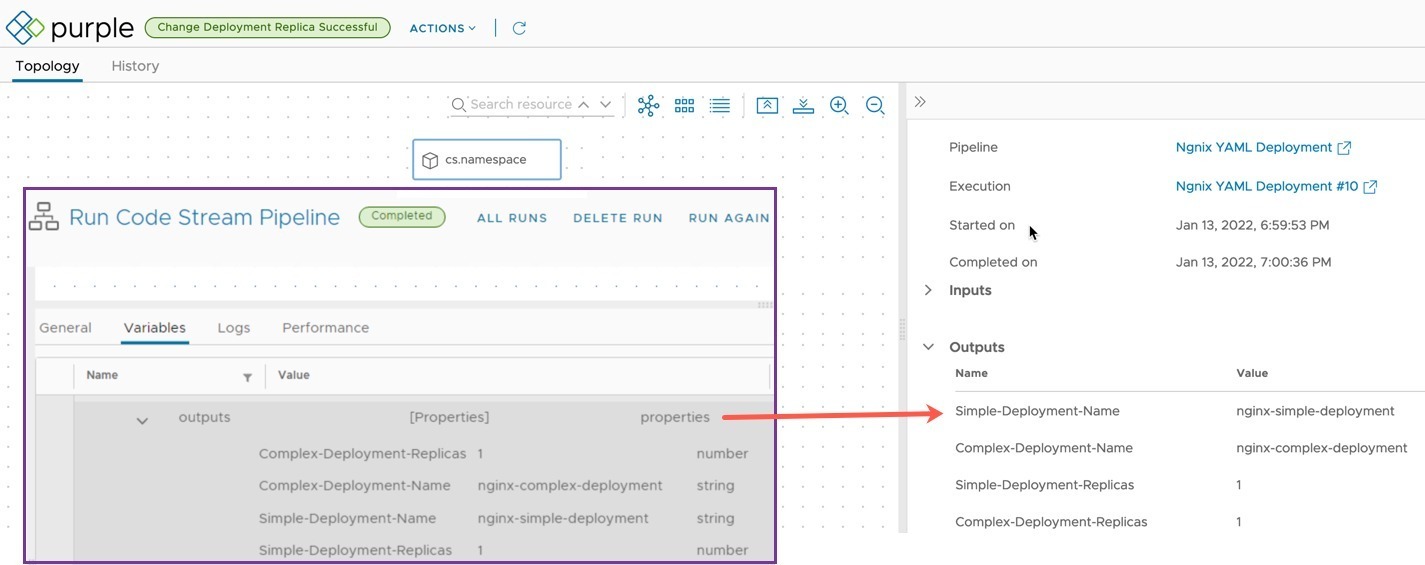1425x565 pixels.
Task: Open the Performance tab in pipeline run
Action: tap(326, 328)
